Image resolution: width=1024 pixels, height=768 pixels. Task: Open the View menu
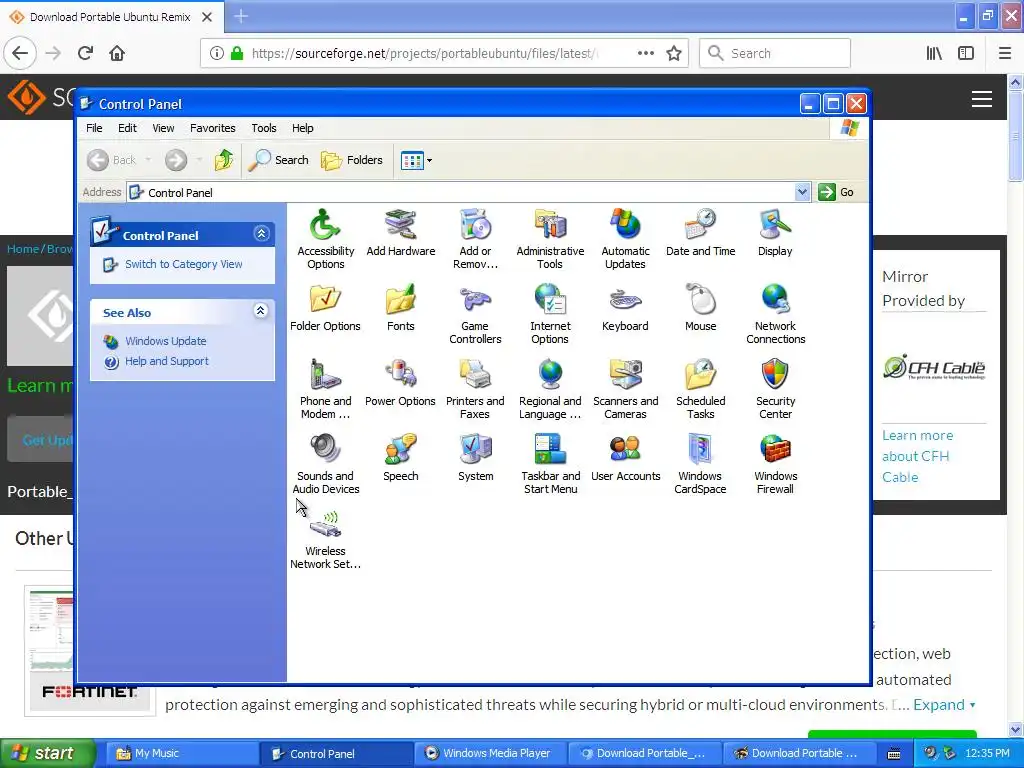click(163, 128)
